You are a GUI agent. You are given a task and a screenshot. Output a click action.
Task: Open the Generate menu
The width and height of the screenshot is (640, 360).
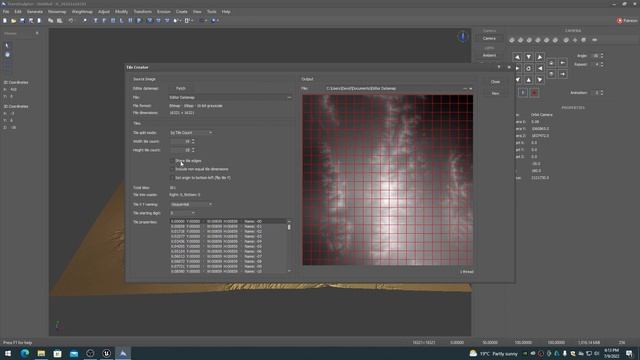(35, 12)
